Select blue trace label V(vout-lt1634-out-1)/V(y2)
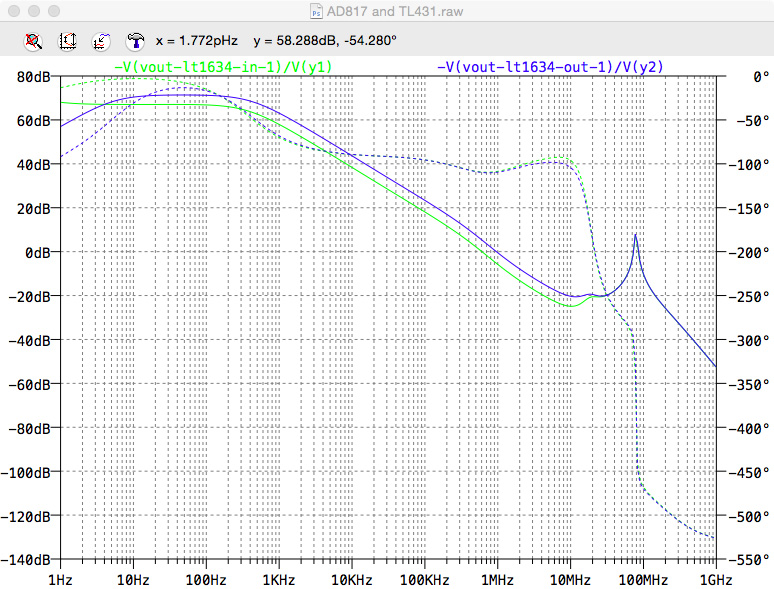This screenshot has height=589, width=774. (550, 67)
